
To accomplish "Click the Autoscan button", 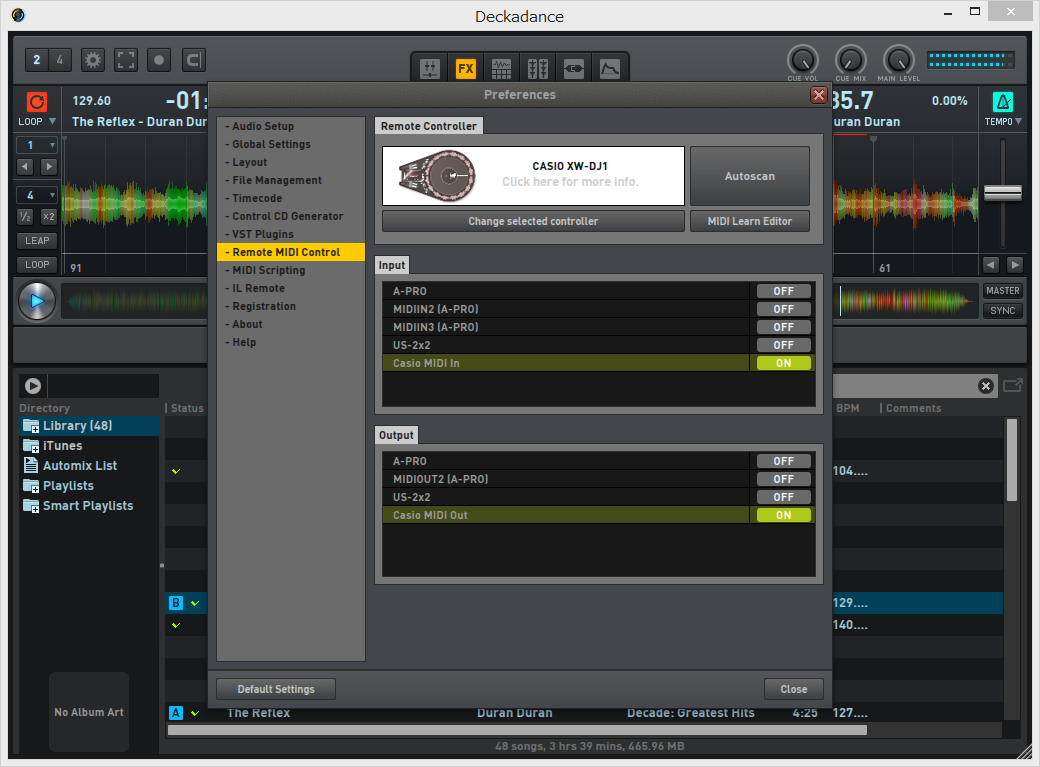I will click(x=749, y=176).
